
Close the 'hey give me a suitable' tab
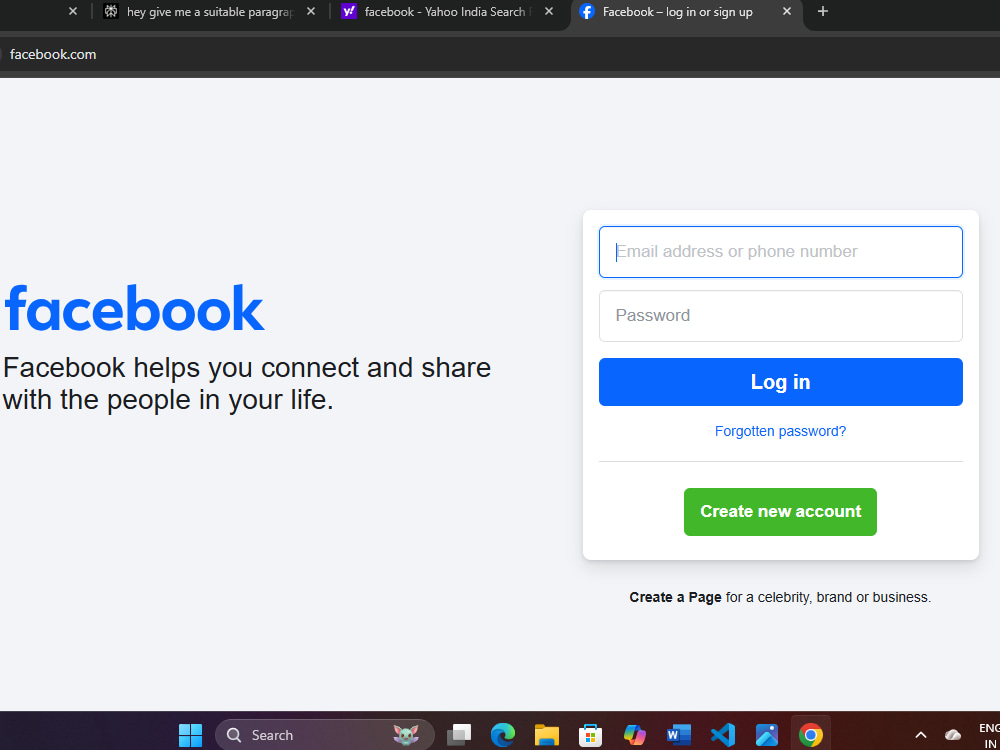(311, 11)
